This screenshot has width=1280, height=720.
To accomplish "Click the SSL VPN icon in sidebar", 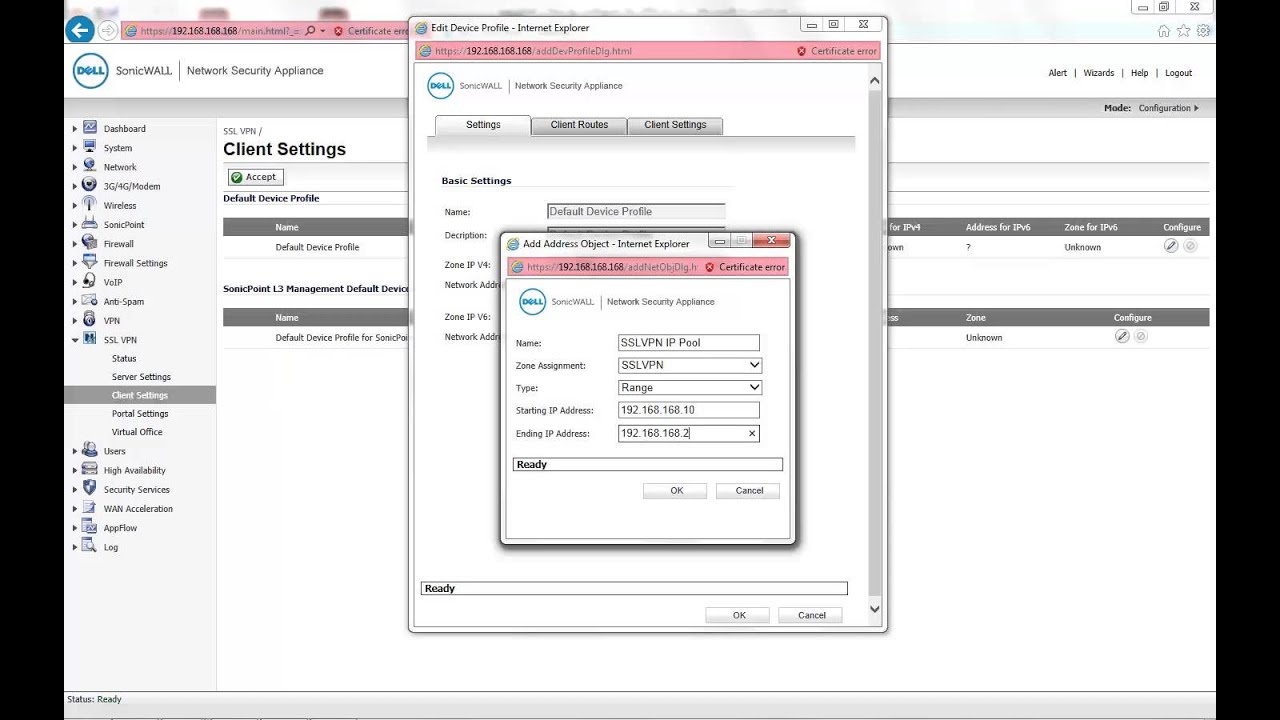I will pos(90,339).
